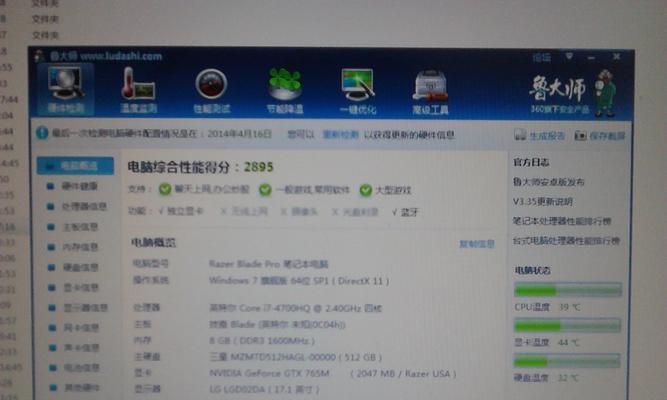
Task: Open the 鲁大师安卓版发布 news link
Action: pyautogui.click(x=549, y=182)
